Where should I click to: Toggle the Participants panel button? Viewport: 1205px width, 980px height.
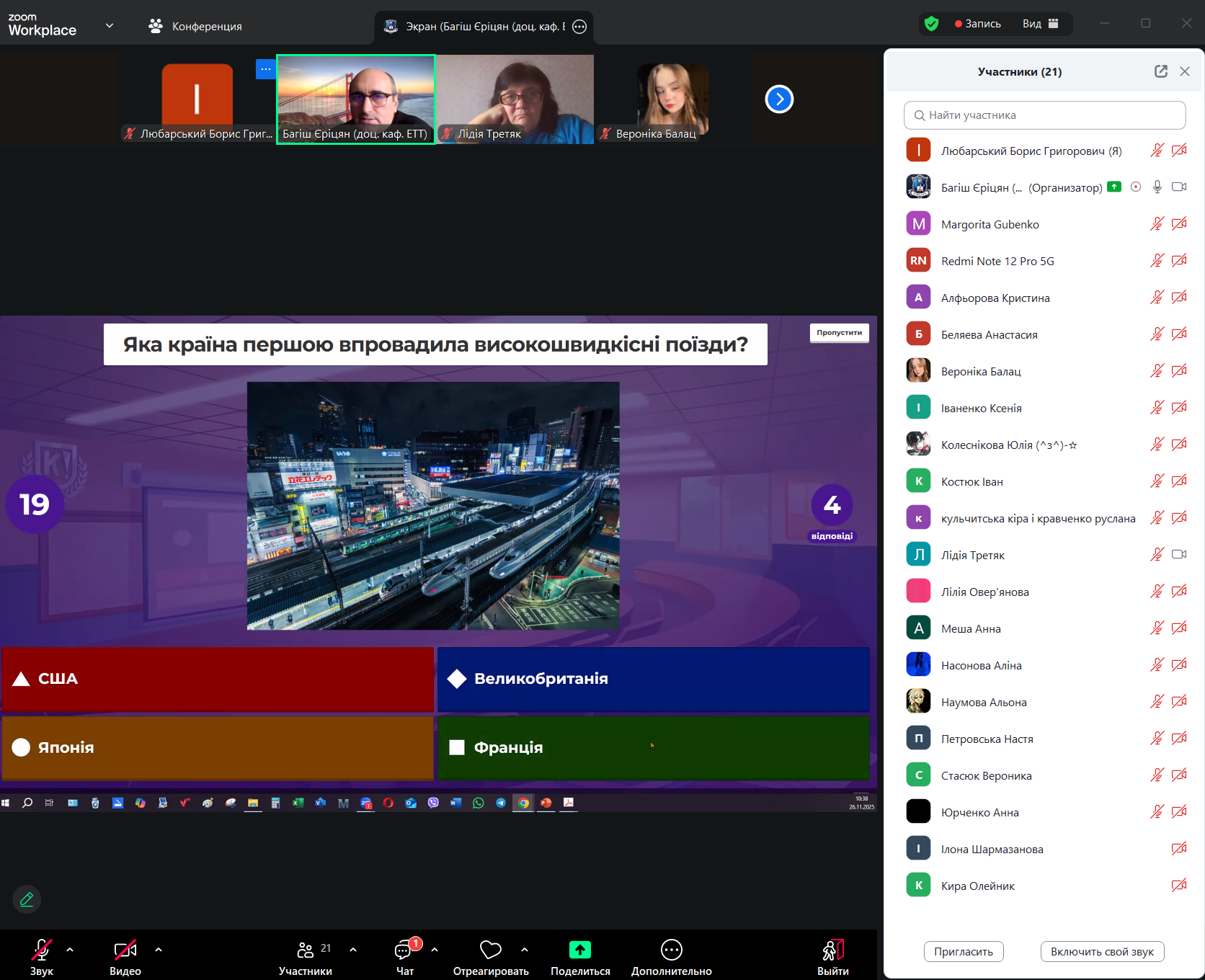(x=306, y=950)
